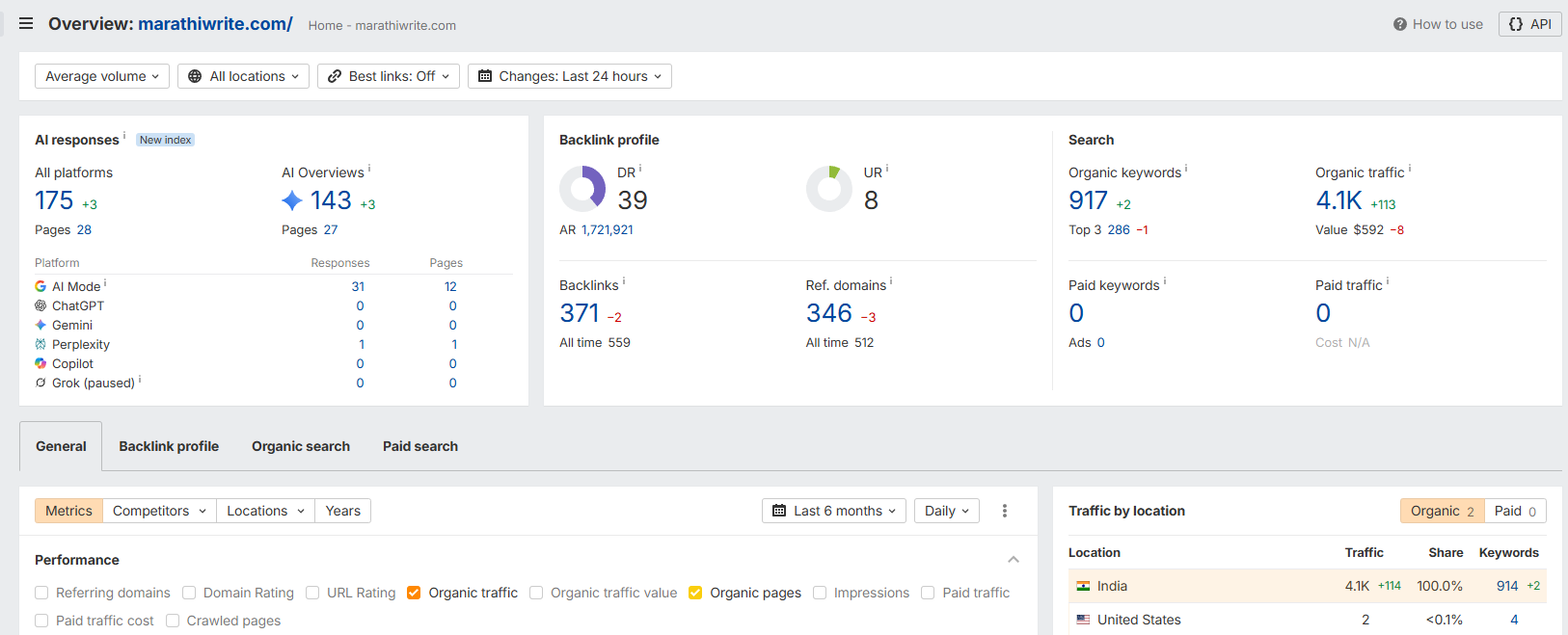Screen dimensions: 1568x635
Task: Open the Locations dropdown tab
Action: tap(266, 511)
